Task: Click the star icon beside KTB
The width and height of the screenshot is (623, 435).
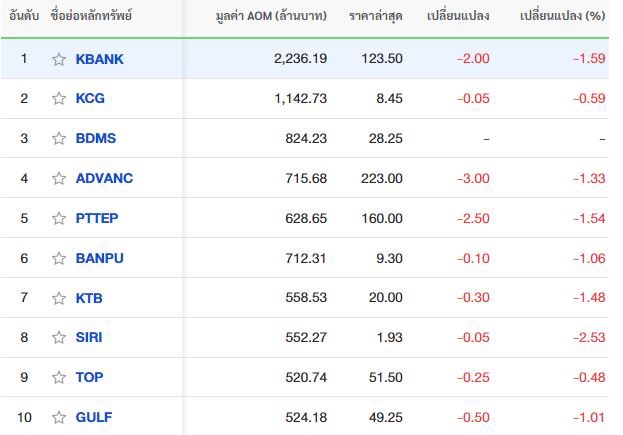Action: (x=59, y=298)
